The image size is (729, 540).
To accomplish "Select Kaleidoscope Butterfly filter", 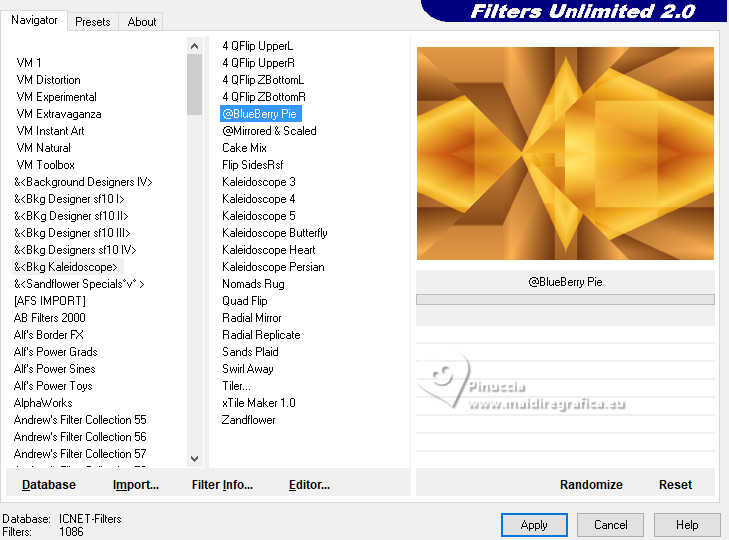I will click(274, 233).
